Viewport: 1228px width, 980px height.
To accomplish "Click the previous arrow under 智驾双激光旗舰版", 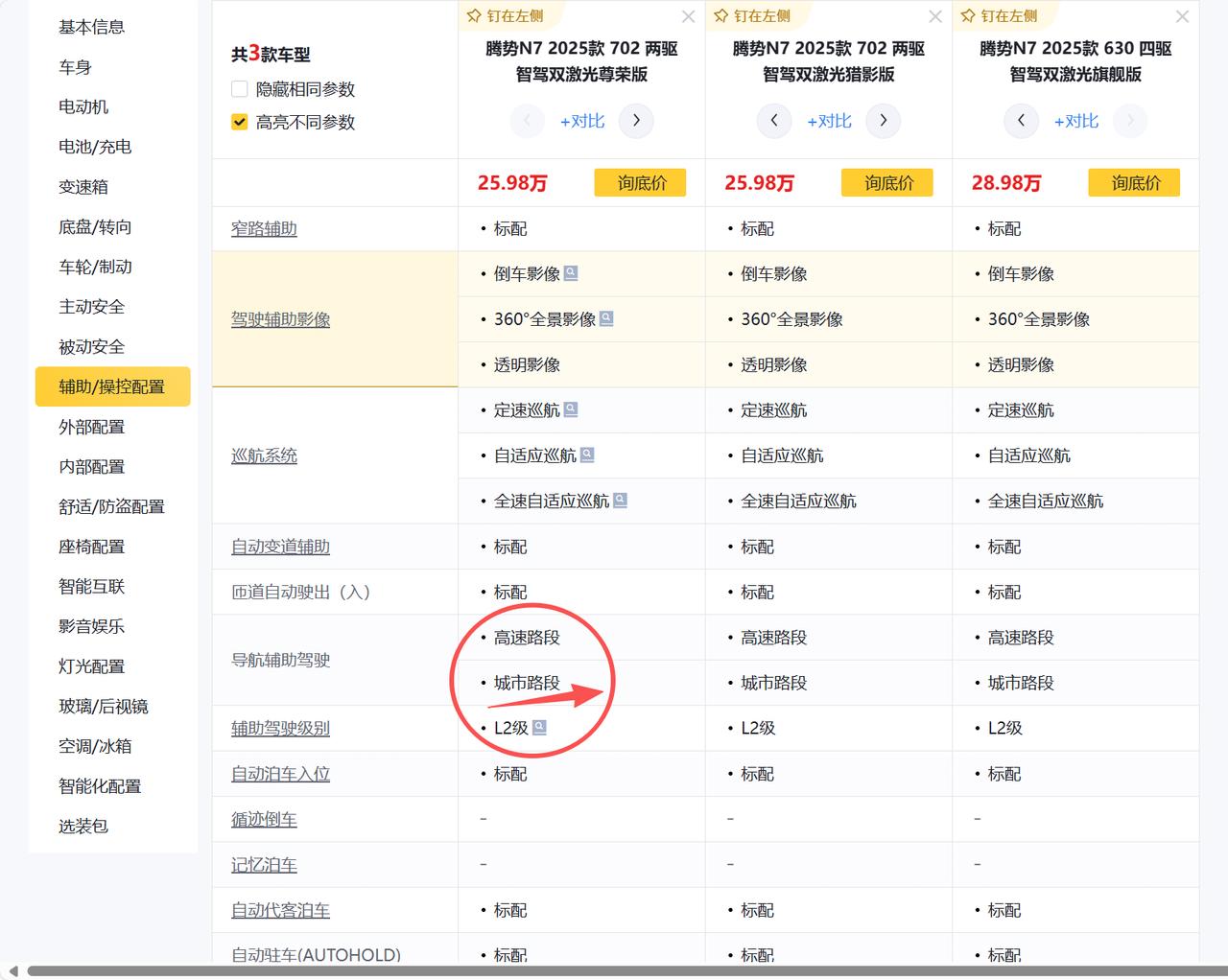I will 1021,121.
